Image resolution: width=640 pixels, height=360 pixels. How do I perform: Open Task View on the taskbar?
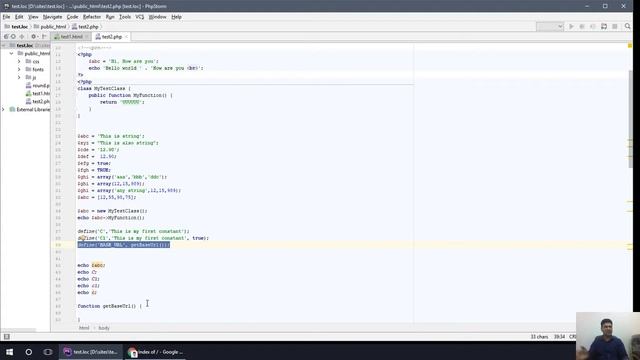coord(48,352)
